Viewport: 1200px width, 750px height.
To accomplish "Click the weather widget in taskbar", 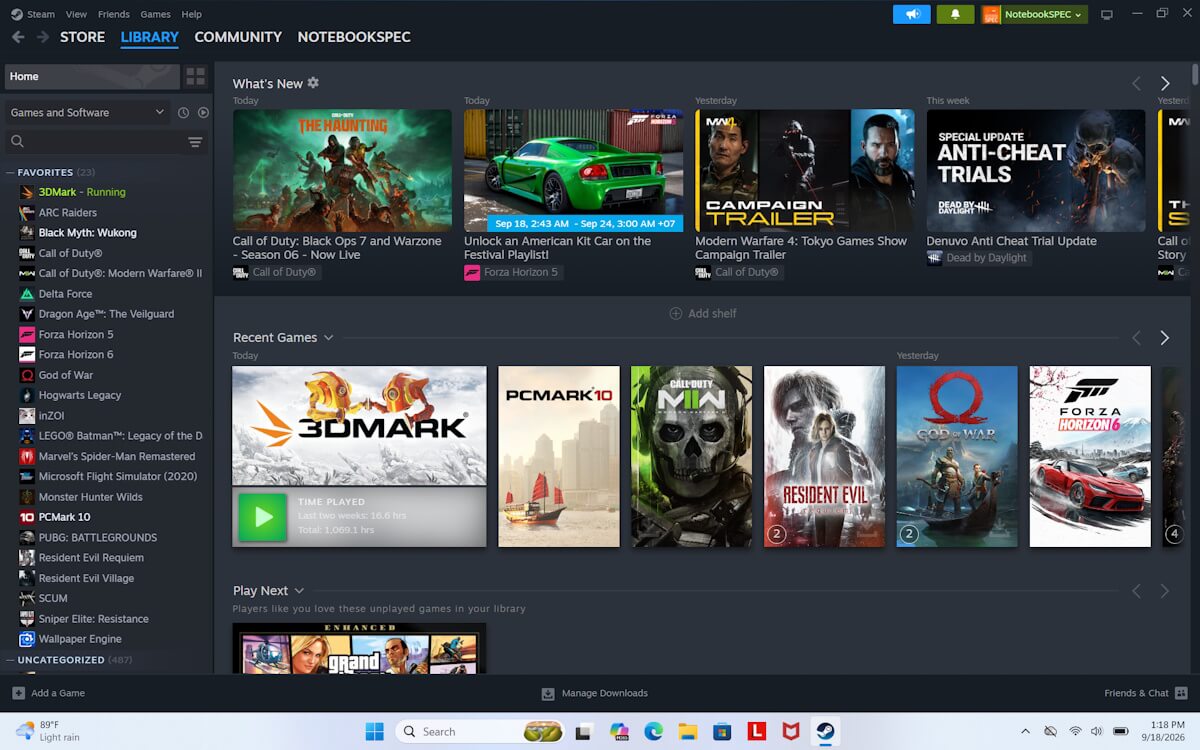I will coord(49,731).
